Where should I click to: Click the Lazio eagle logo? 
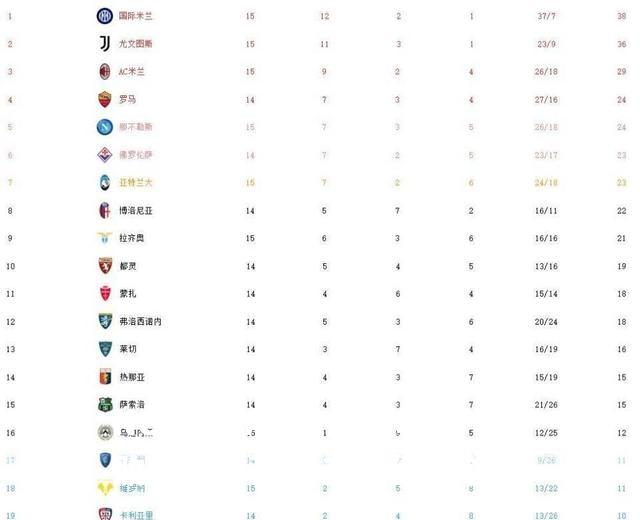(104, 238)
